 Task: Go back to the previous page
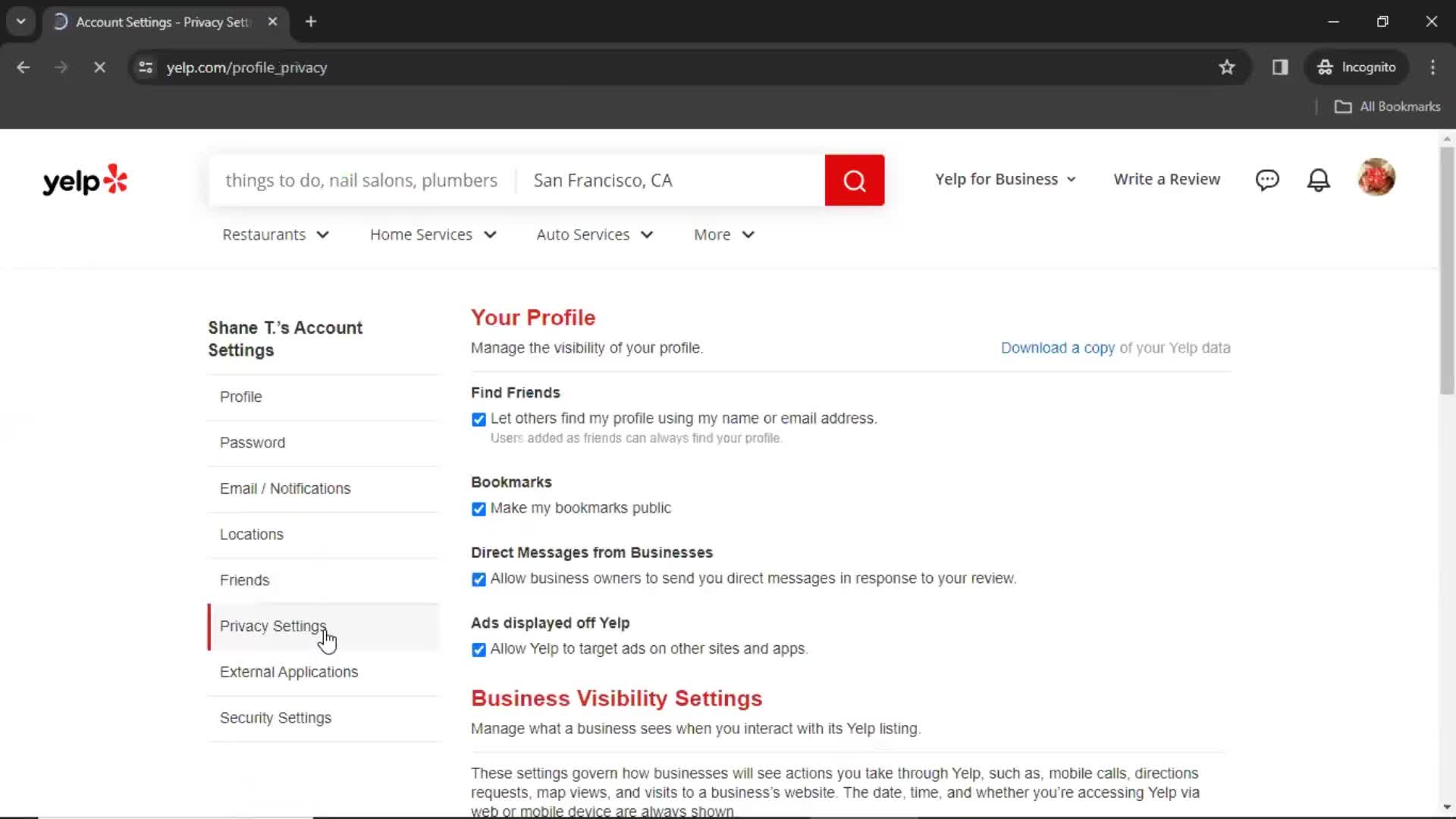click(24, 67)
